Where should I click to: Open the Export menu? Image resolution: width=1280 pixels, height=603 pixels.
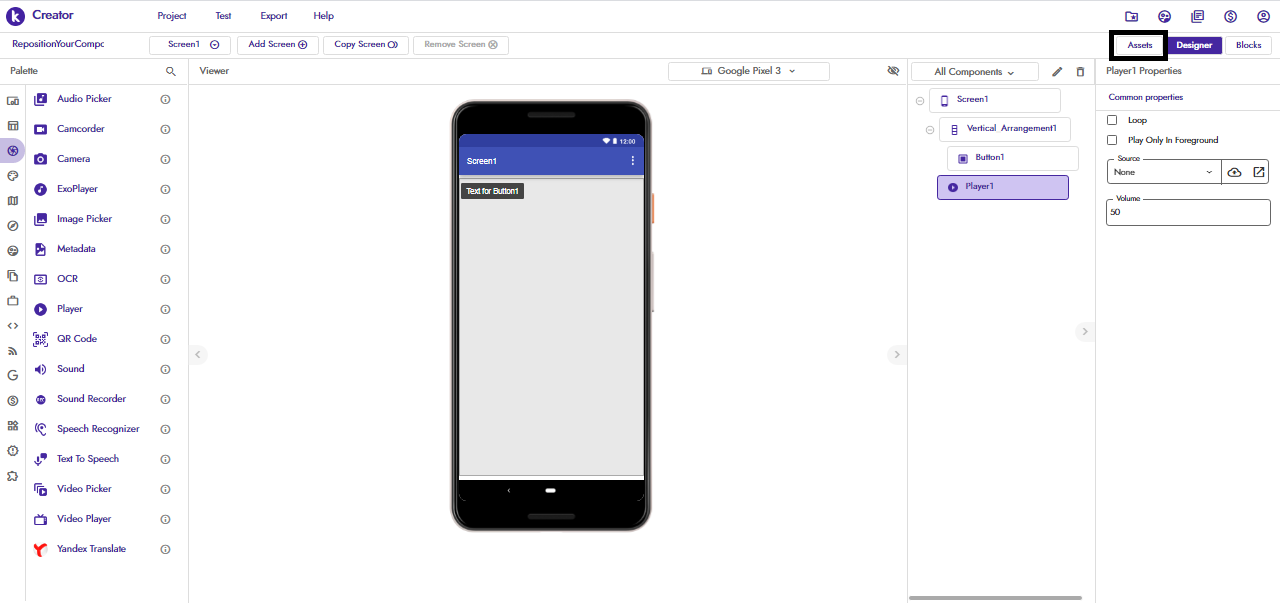[273, 16]
